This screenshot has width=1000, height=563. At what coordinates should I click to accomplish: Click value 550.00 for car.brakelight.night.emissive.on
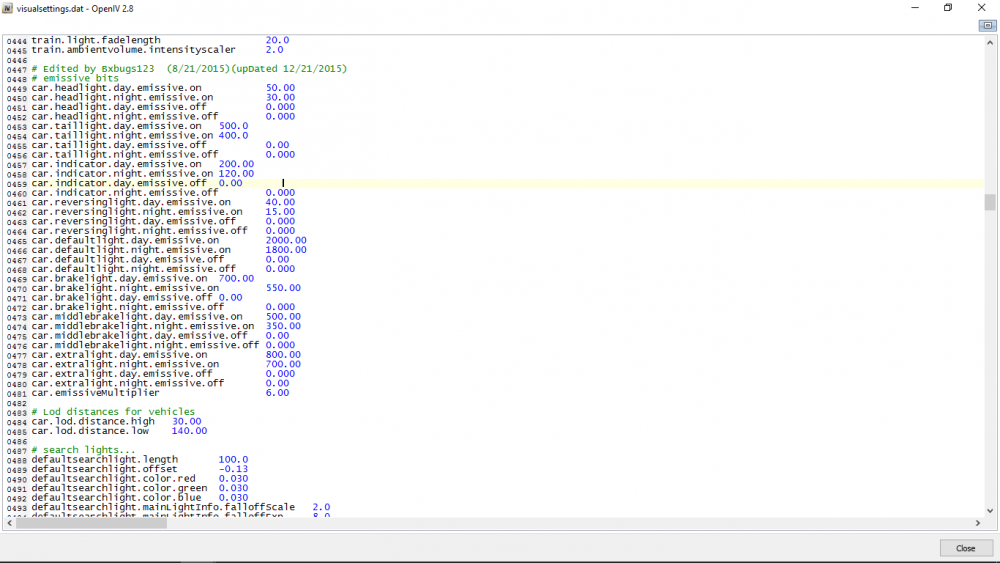pos(283,288)
